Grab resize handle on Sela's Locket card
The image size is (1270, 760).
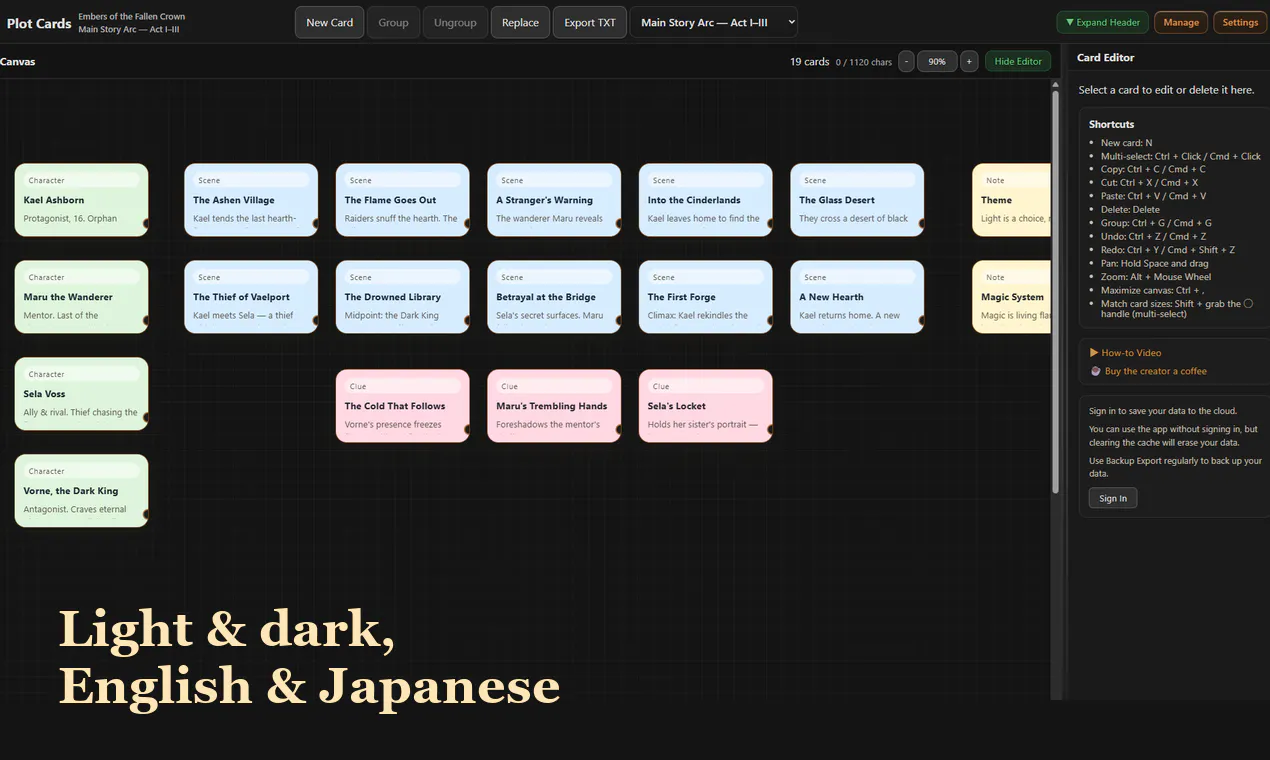coord(770,430)
